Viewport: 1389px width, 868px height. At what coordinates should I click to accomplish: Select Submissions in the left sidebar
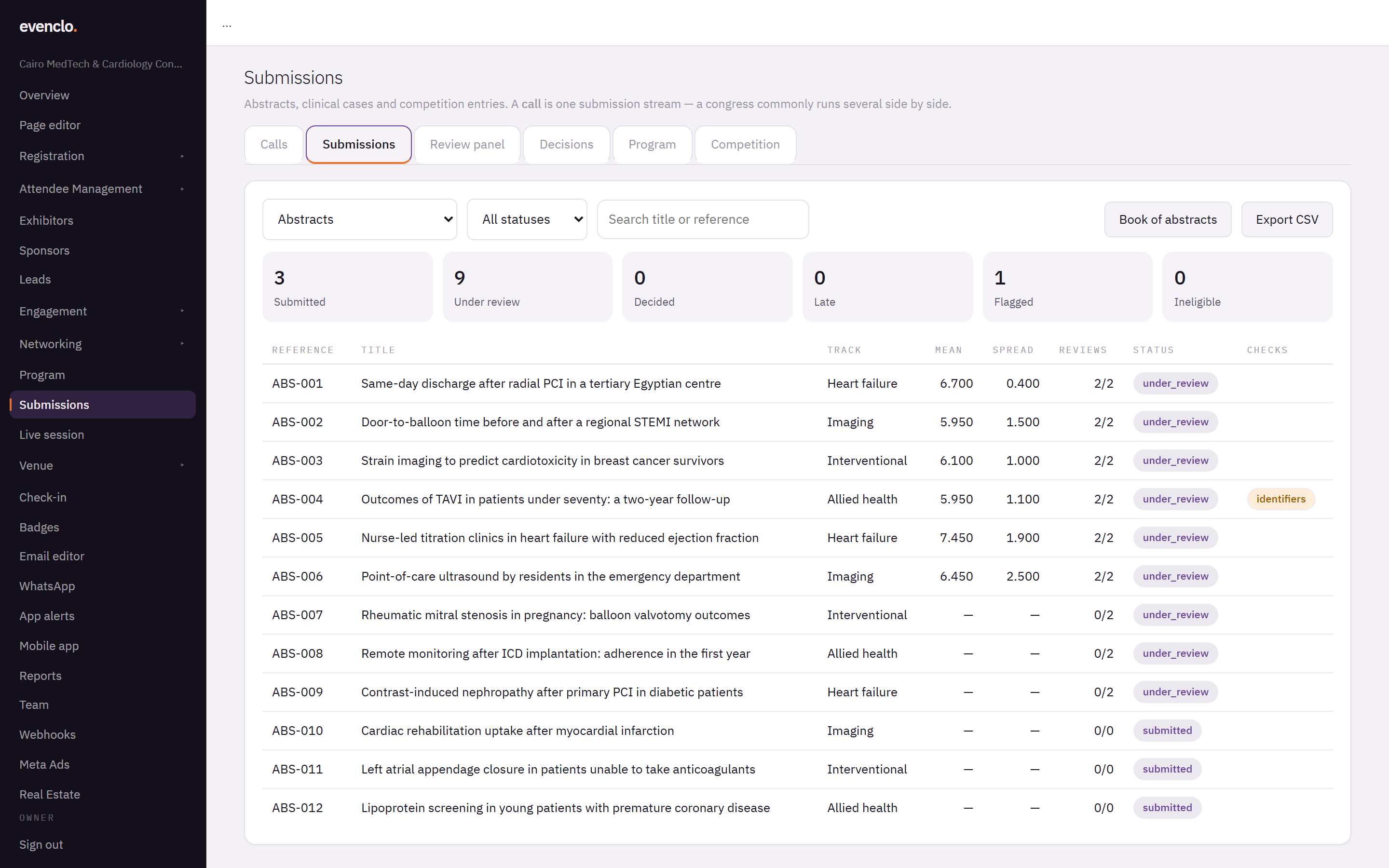tap(103, 405)
